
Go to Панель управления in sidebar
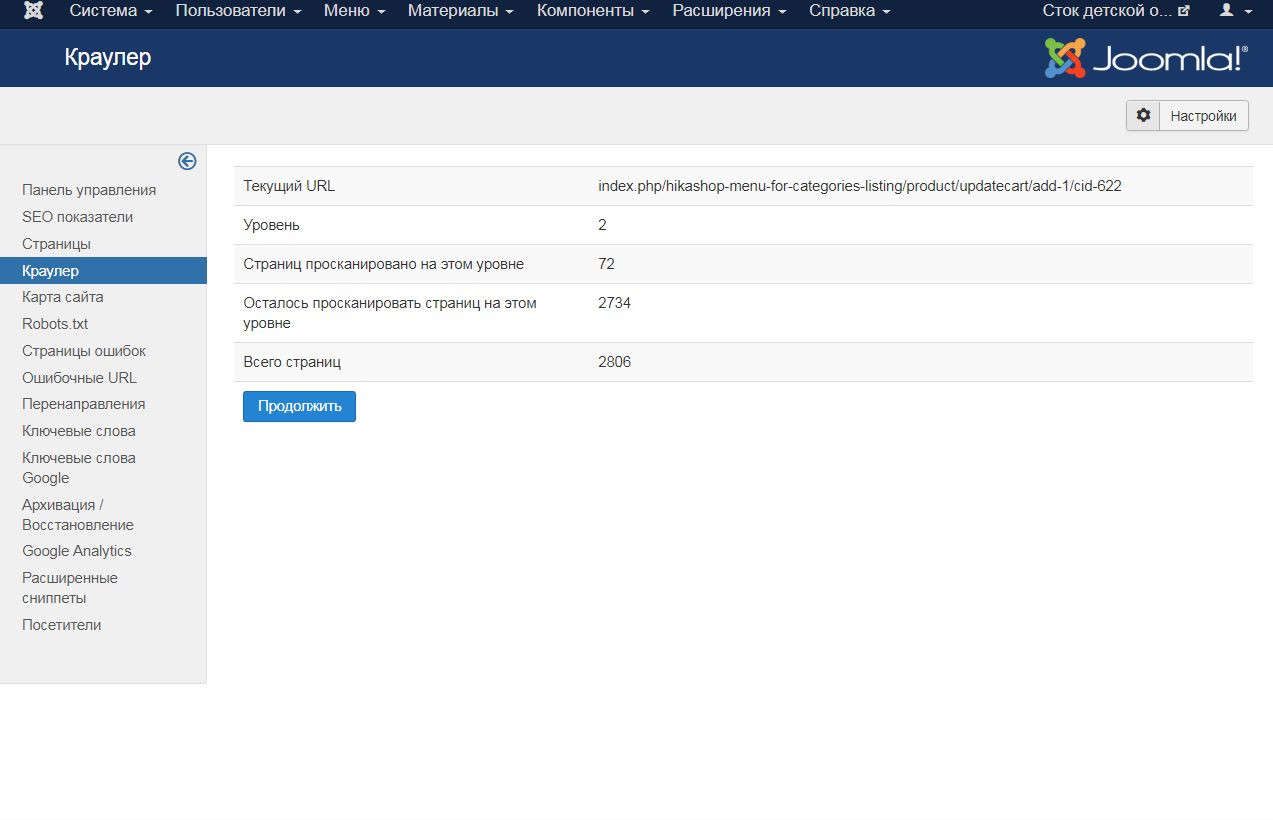[x=89, y=190]
